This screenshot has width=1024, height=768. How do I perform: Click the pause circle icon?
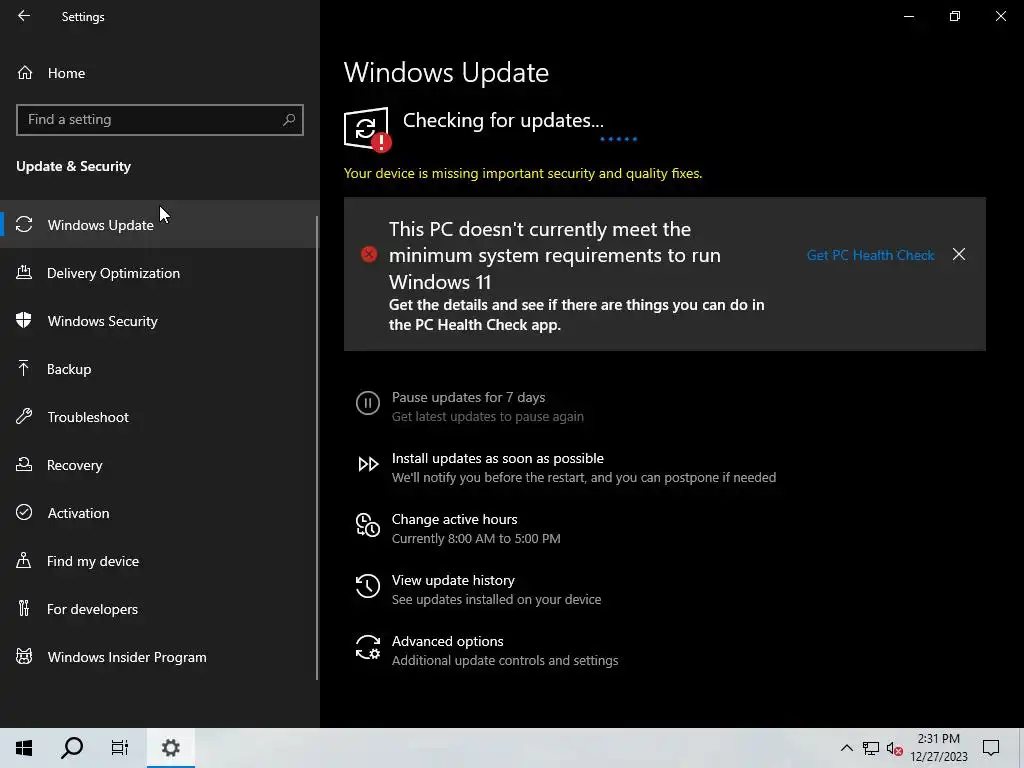[x=368, y=403]
